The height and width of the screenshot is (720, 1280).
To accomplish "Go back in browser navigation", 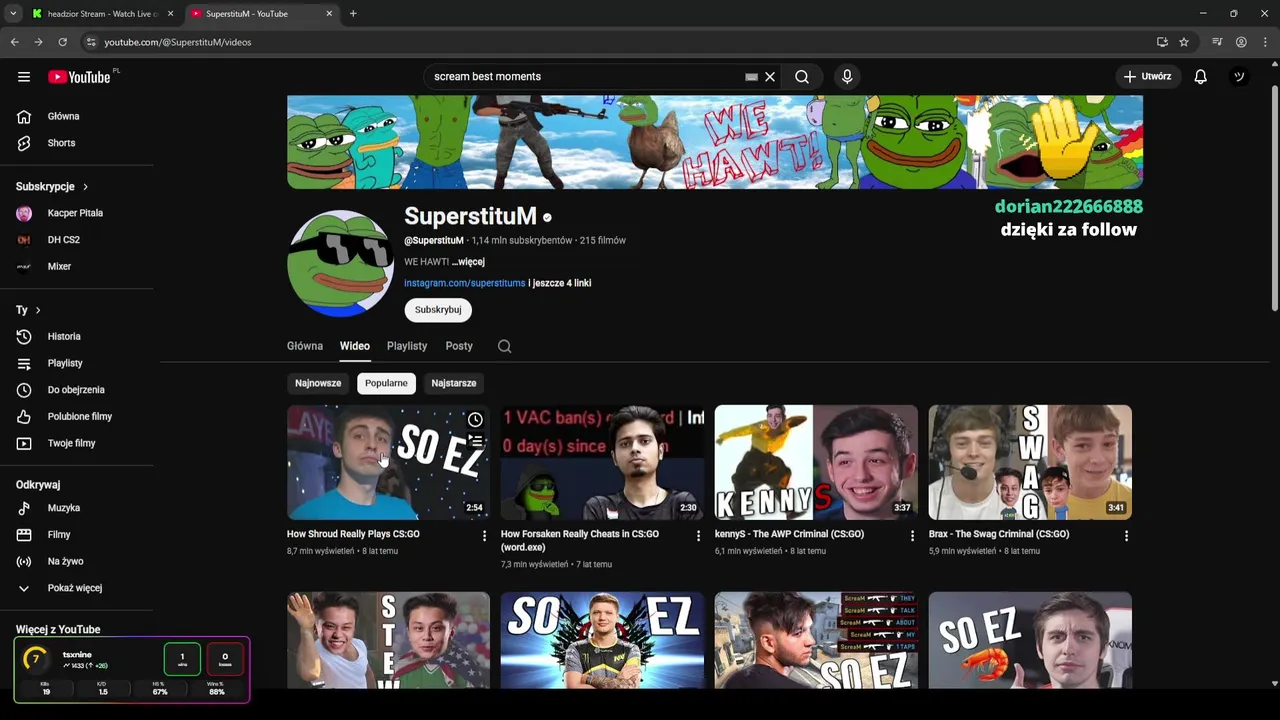I will 14,42.
